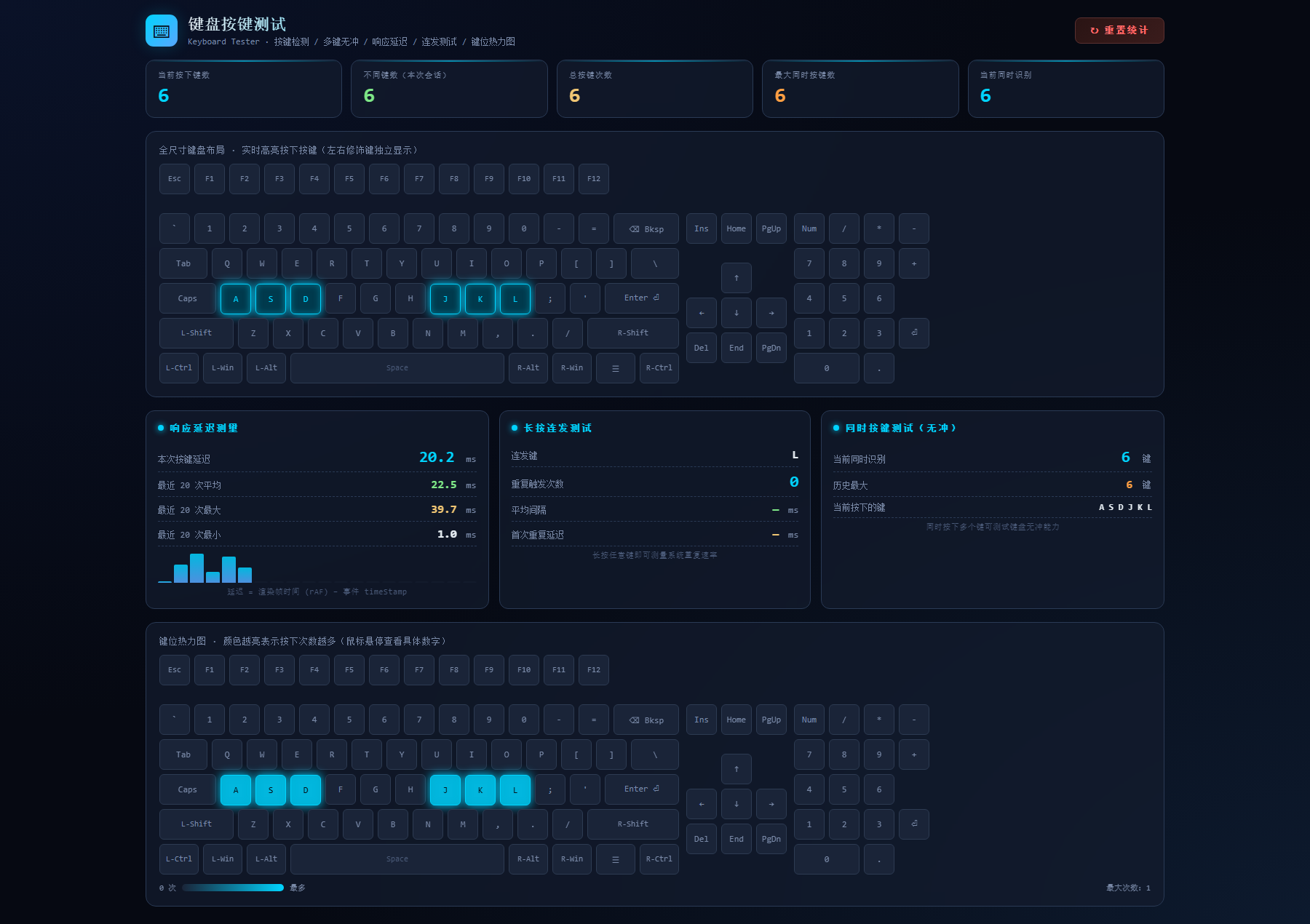The width and height of the screenshot is (1310, 924).
Task: Click the highlighted A key in the live layout
Action: (x=236, y=298)
